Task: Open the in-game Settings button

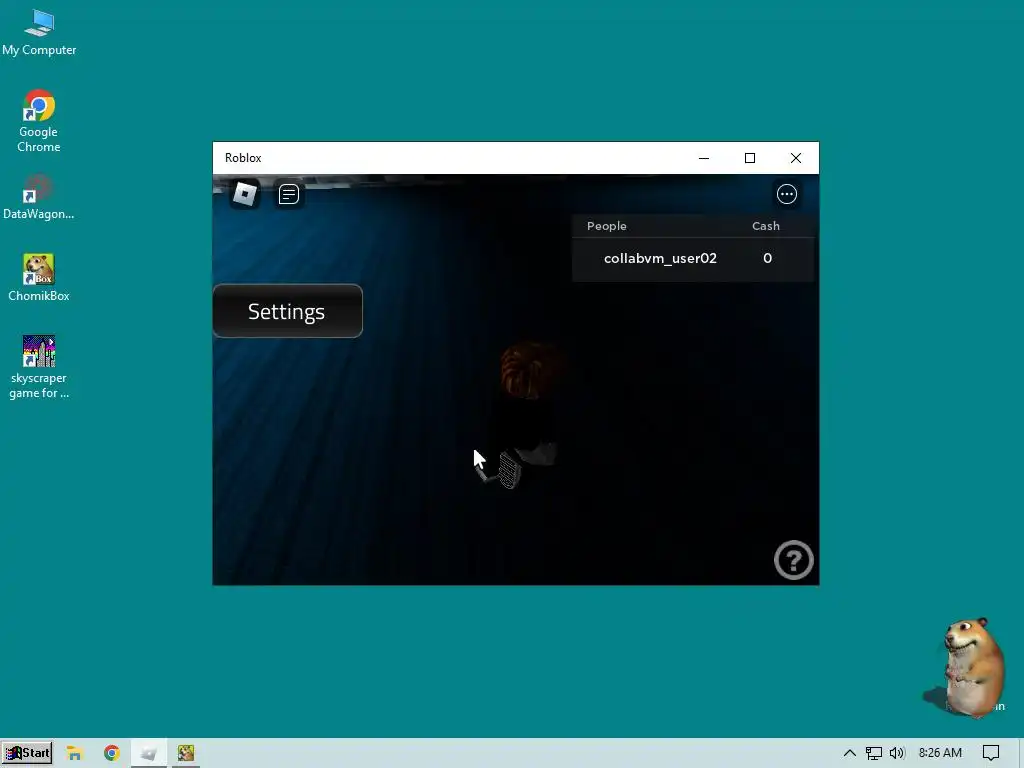Action: click(287, 311)
